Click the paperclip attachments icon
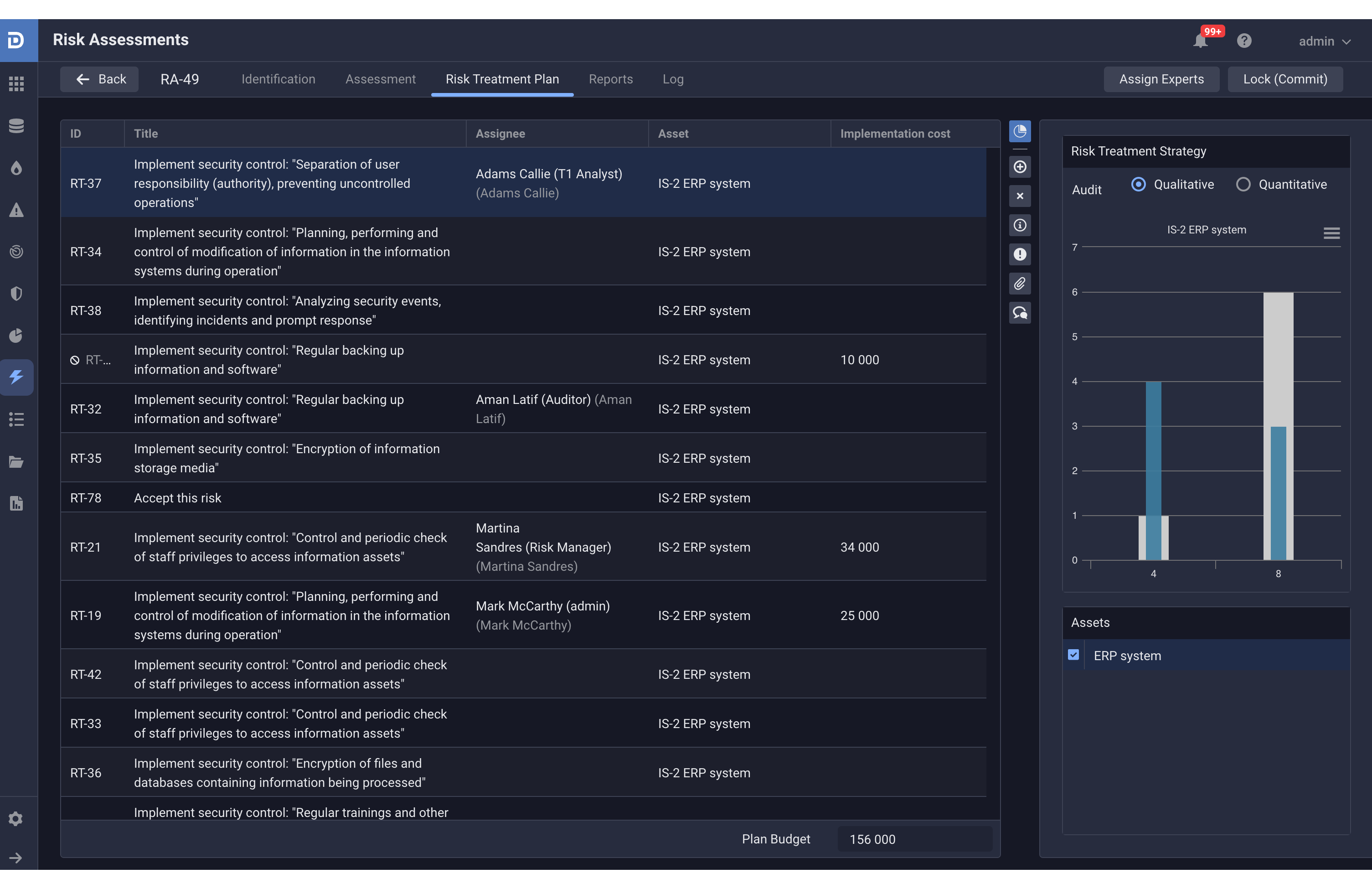Image resolution: width=1372 pixels, height=889 pixels. [x=1019, y=283]
